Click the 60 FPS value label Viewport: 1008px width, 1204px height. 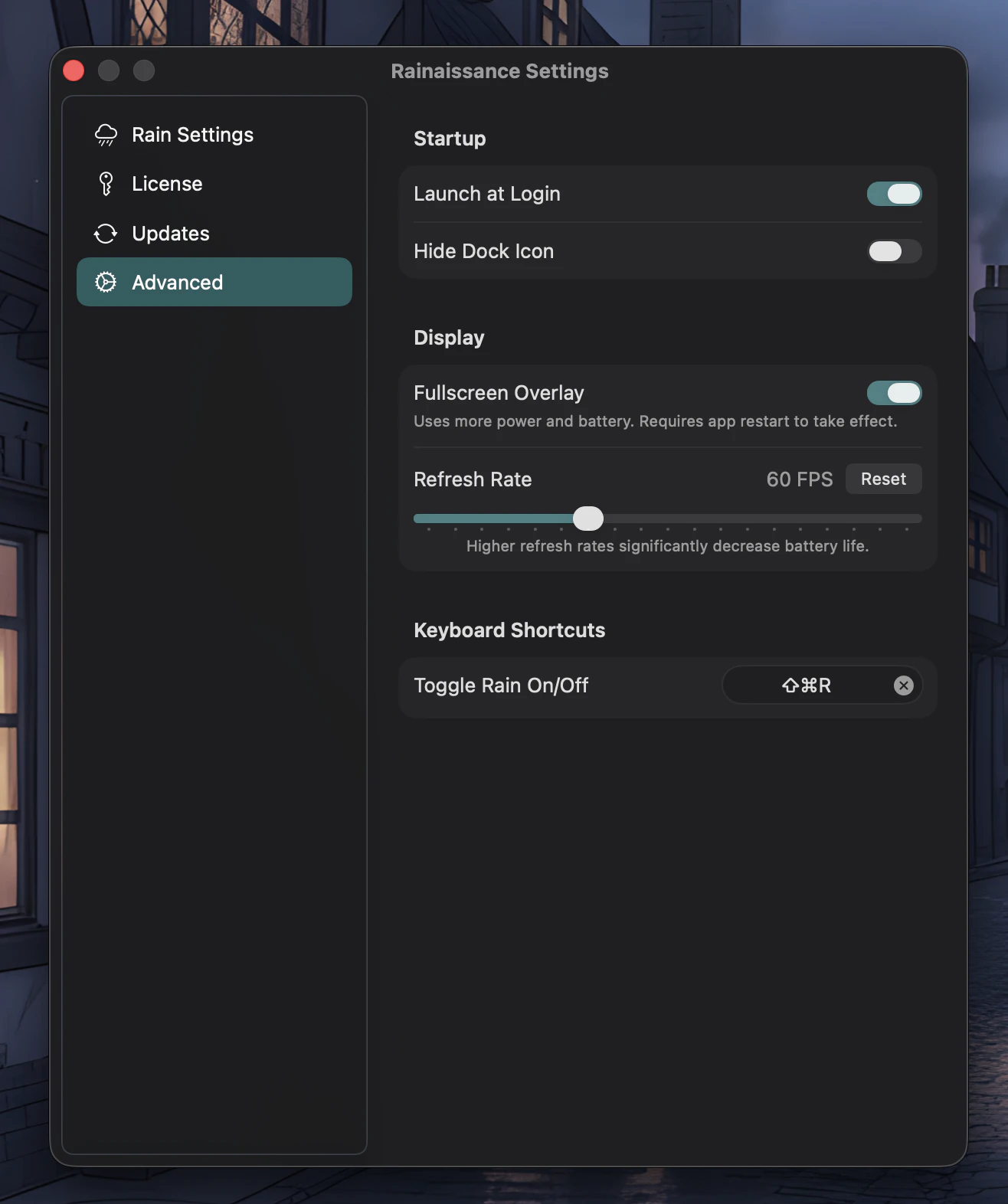click(x=799, y=479)
